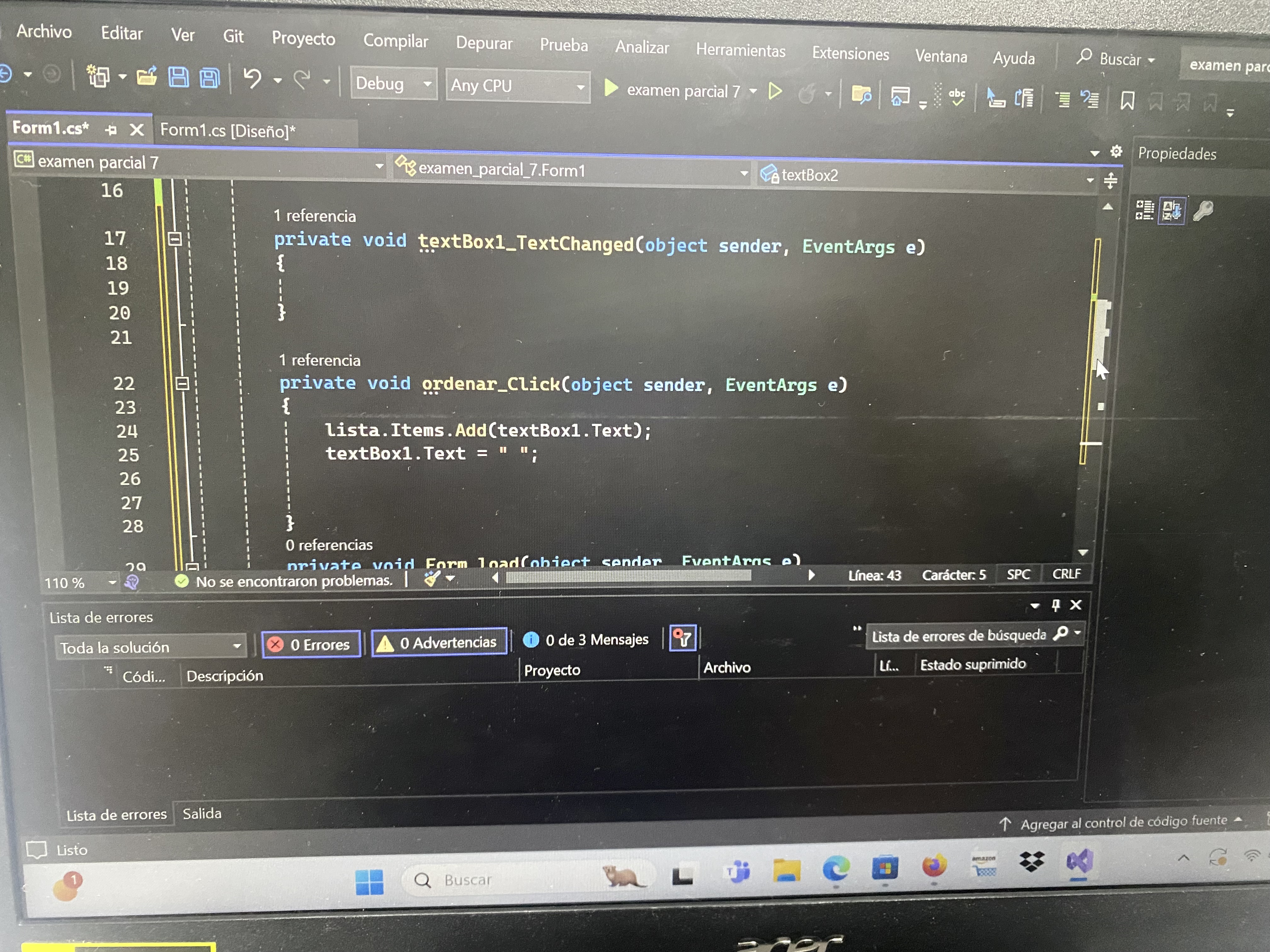Collapse the ordenar_Click method outline
The image size is (1270, 952).
pos(182,383)
